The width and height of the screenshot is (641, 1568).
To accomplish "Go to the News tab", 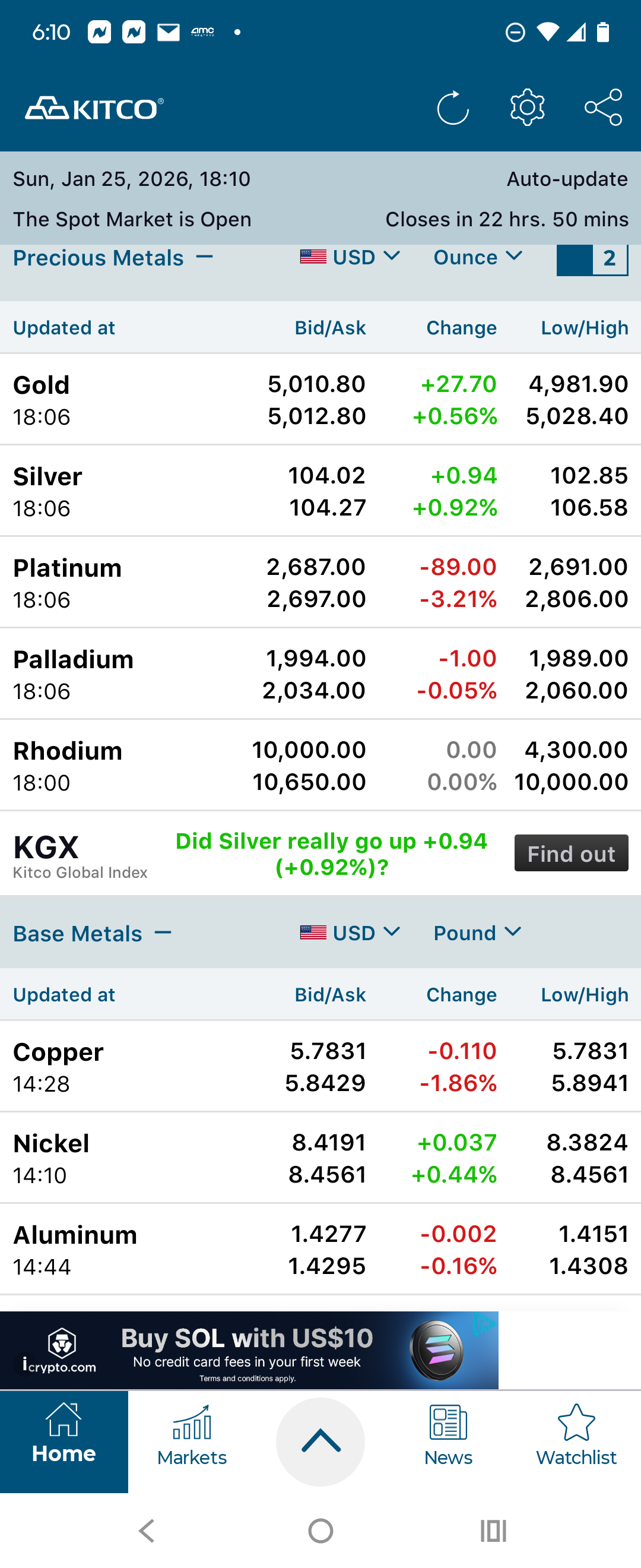I will tap(448, 1440).
